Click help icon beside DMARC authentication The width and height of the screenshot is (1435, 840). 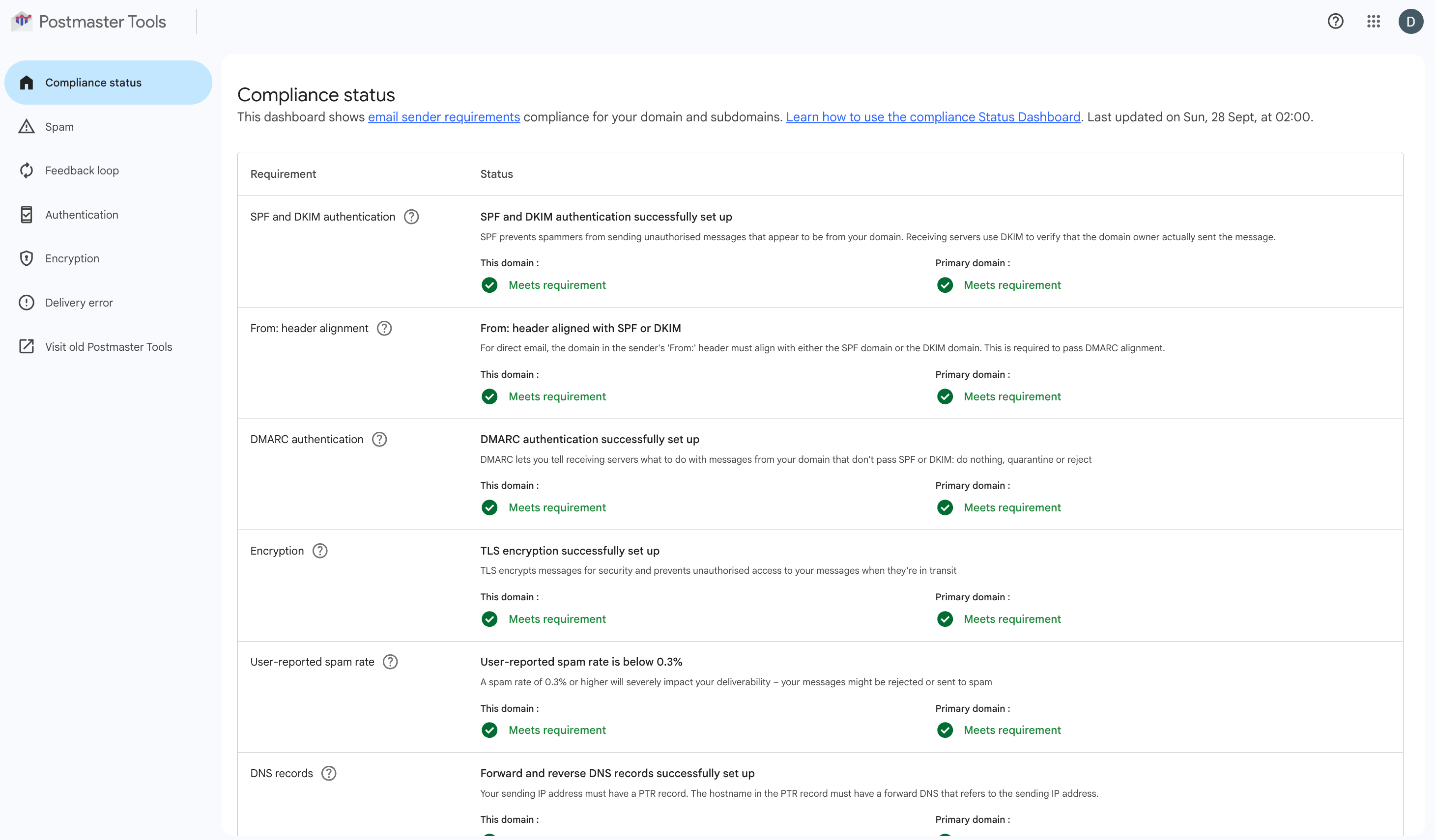[379, 439]
